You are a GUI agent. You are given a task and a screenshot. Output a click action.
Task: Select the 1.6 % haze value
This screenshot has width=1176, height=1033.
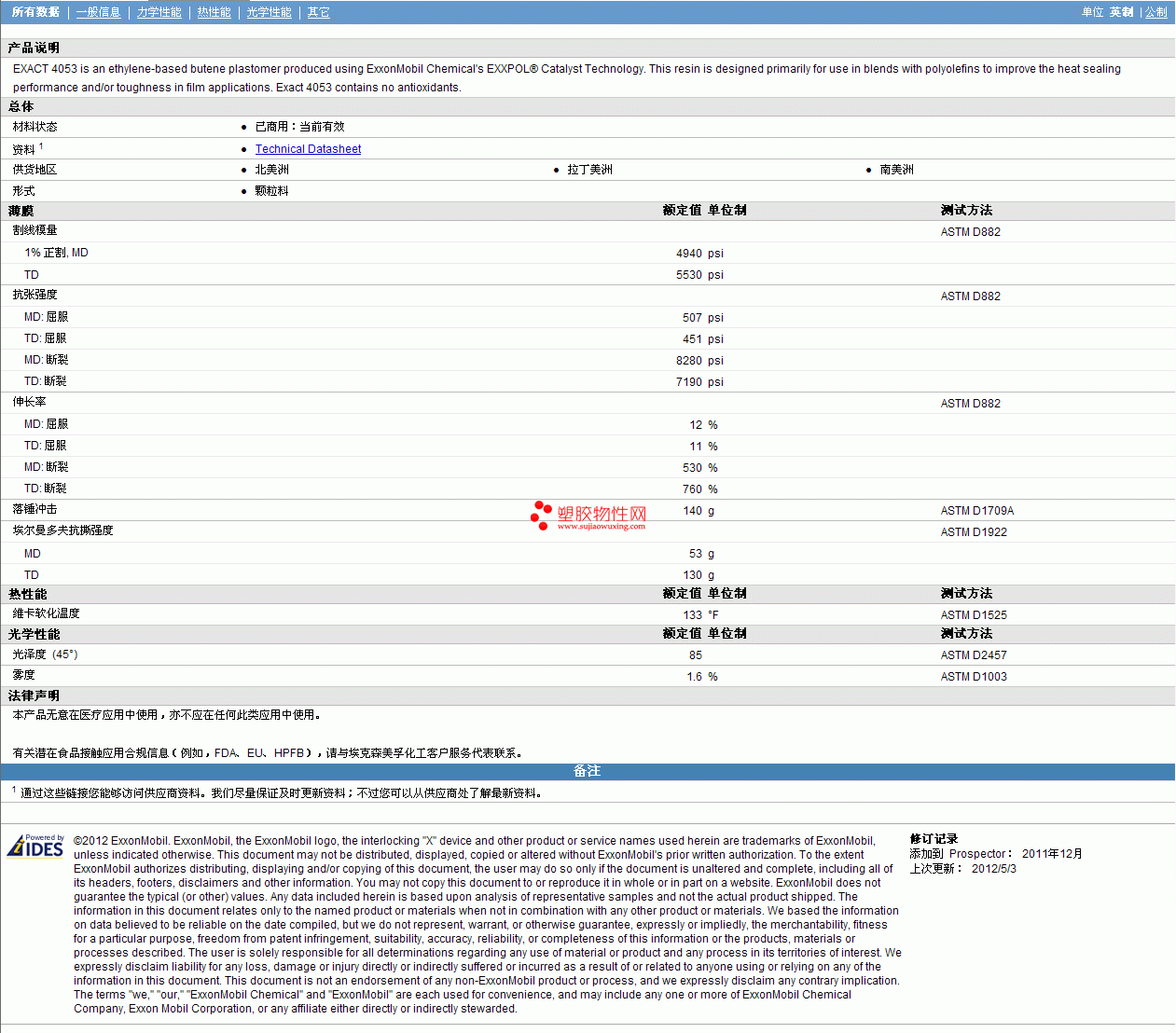pyautogui.click(x=702, y=677)
